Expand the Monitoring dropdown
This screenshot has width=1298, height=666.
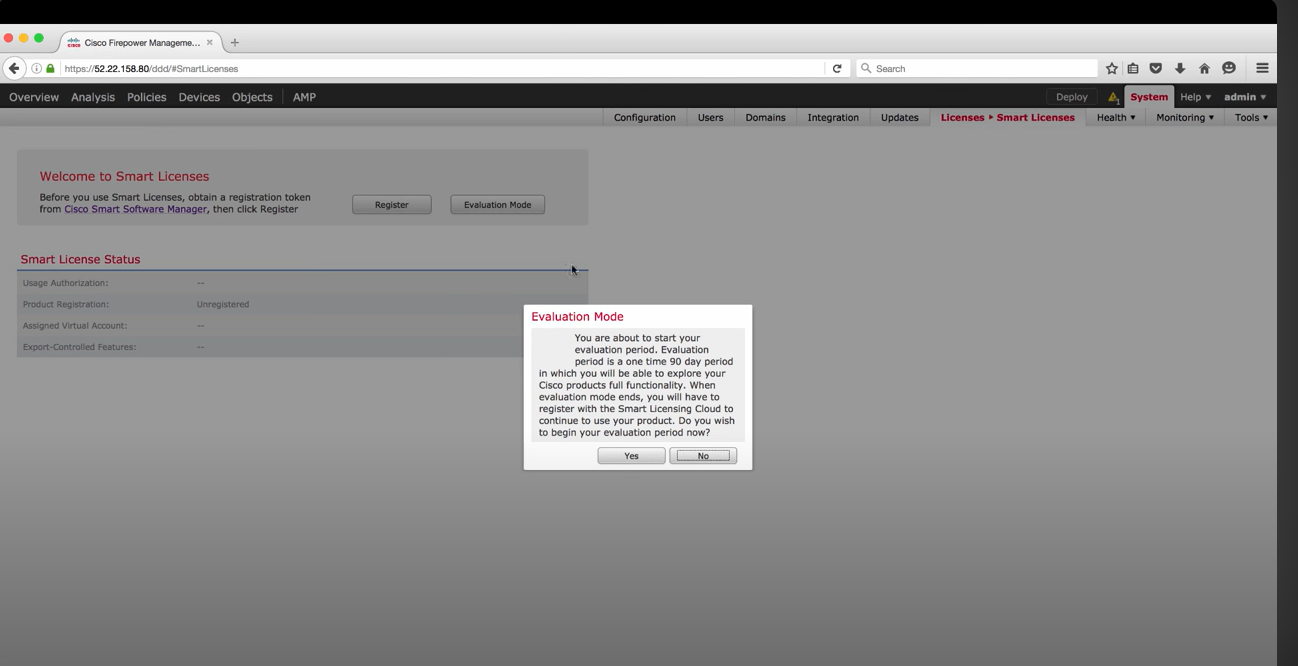[x=1185, y=117]
